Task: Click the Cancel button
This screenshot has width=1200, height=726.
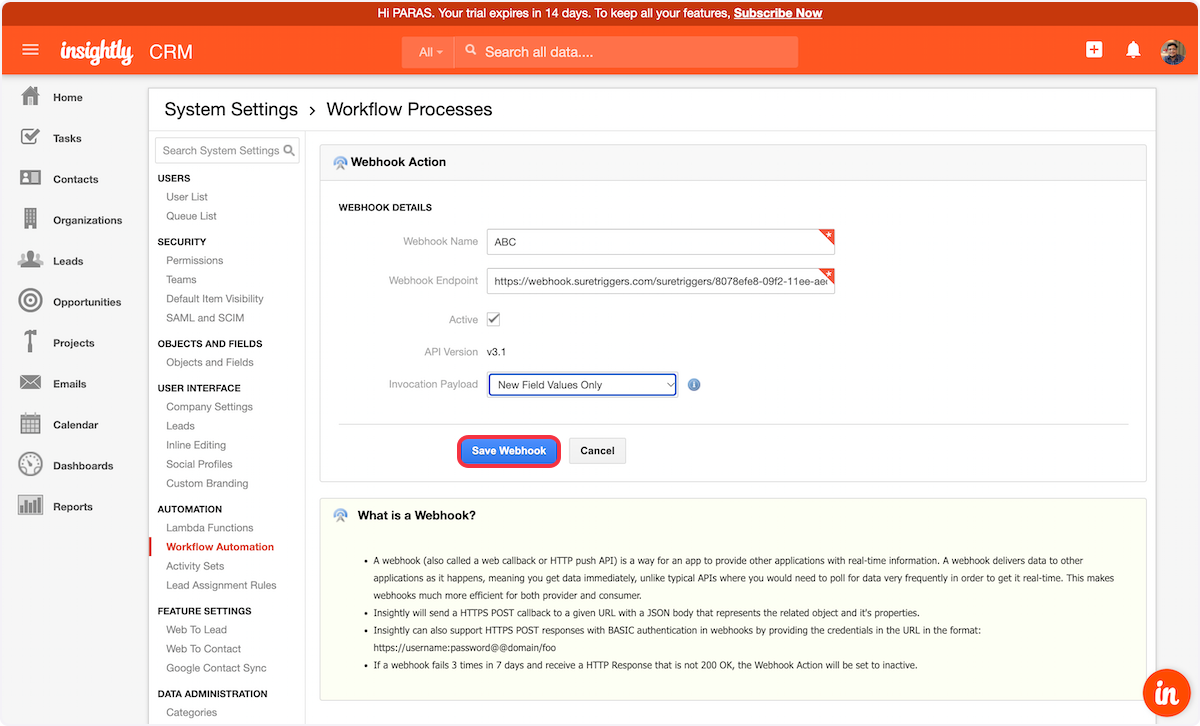Action: tap(597, 451)
